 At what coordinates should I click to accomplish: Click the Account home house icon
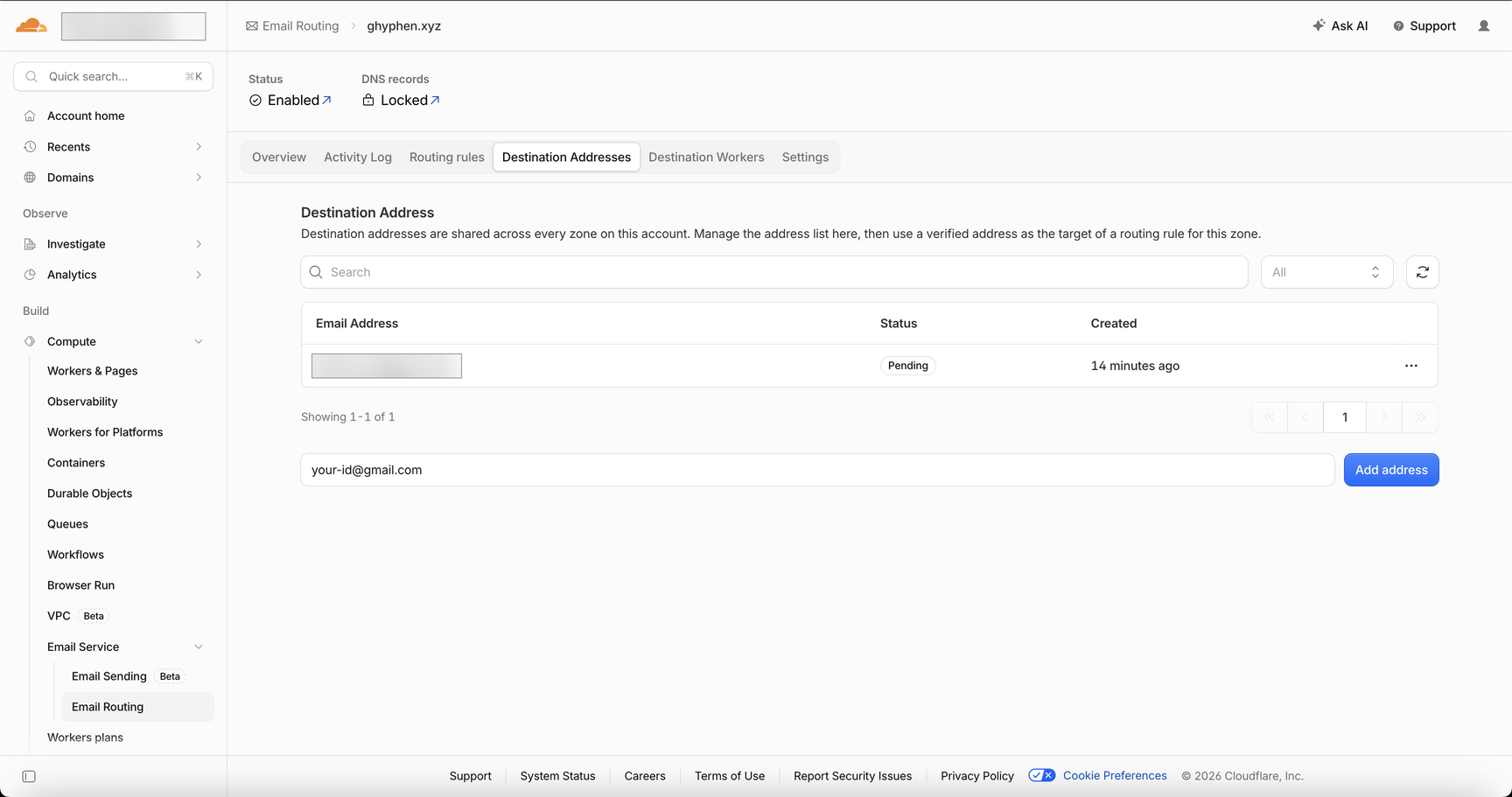point(30,115)
